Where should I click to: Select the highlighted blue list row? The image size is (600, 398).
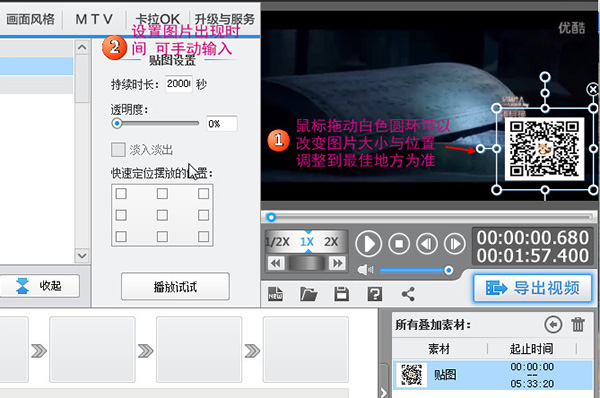click(x=36, y=66)
